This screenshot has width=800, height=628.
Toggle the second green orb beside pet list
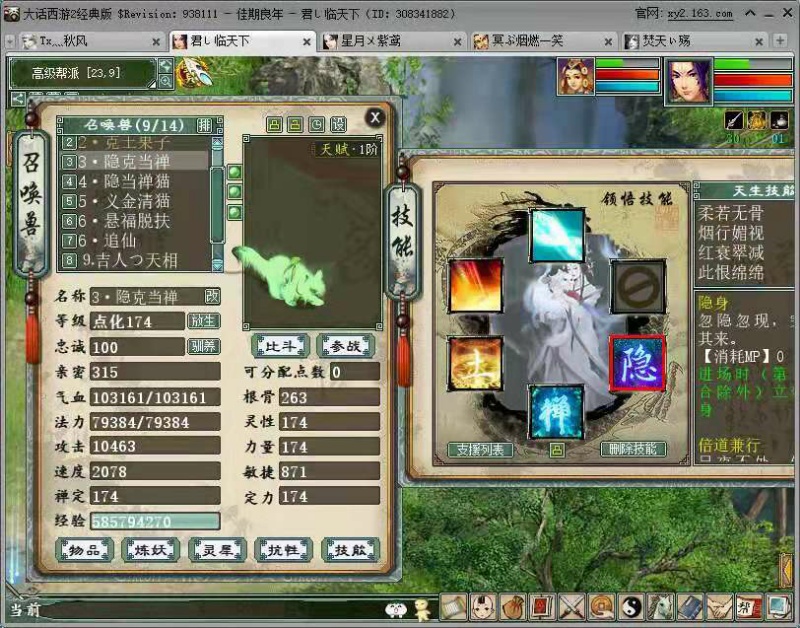[x=235, y=192]
